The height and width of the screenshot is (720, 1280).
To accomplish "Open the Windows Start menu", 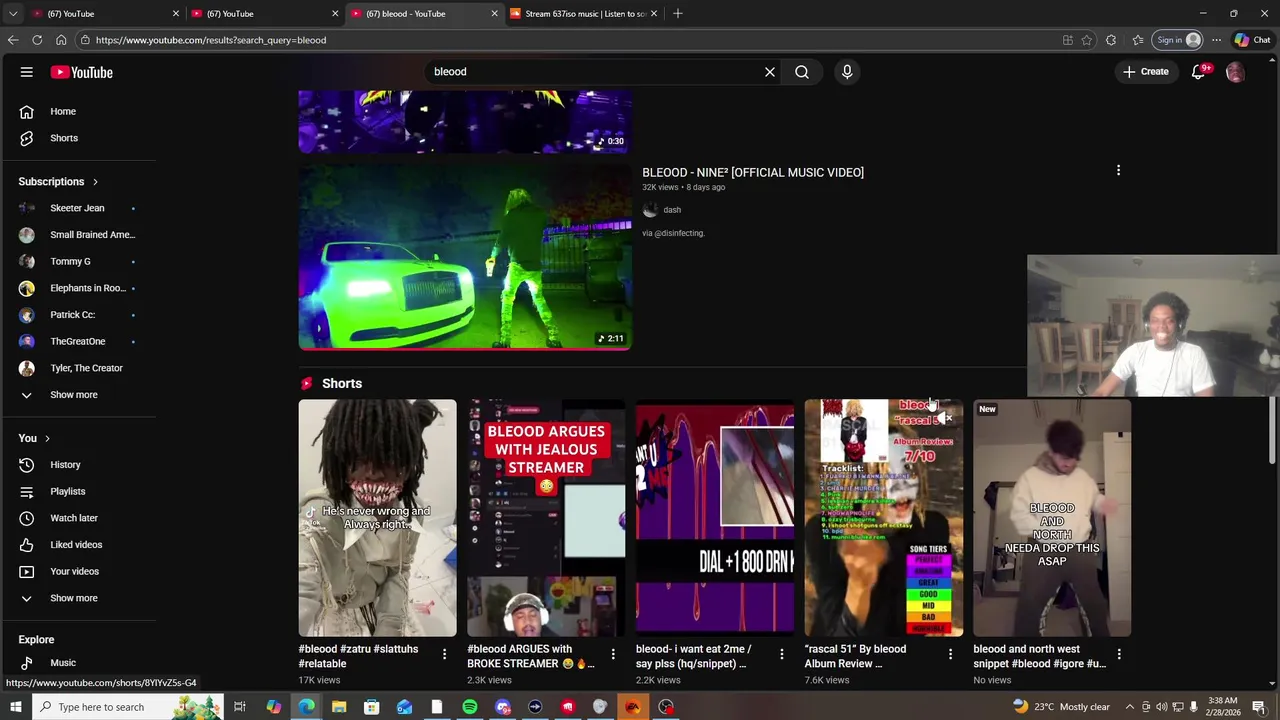I will tap(15, 707).
